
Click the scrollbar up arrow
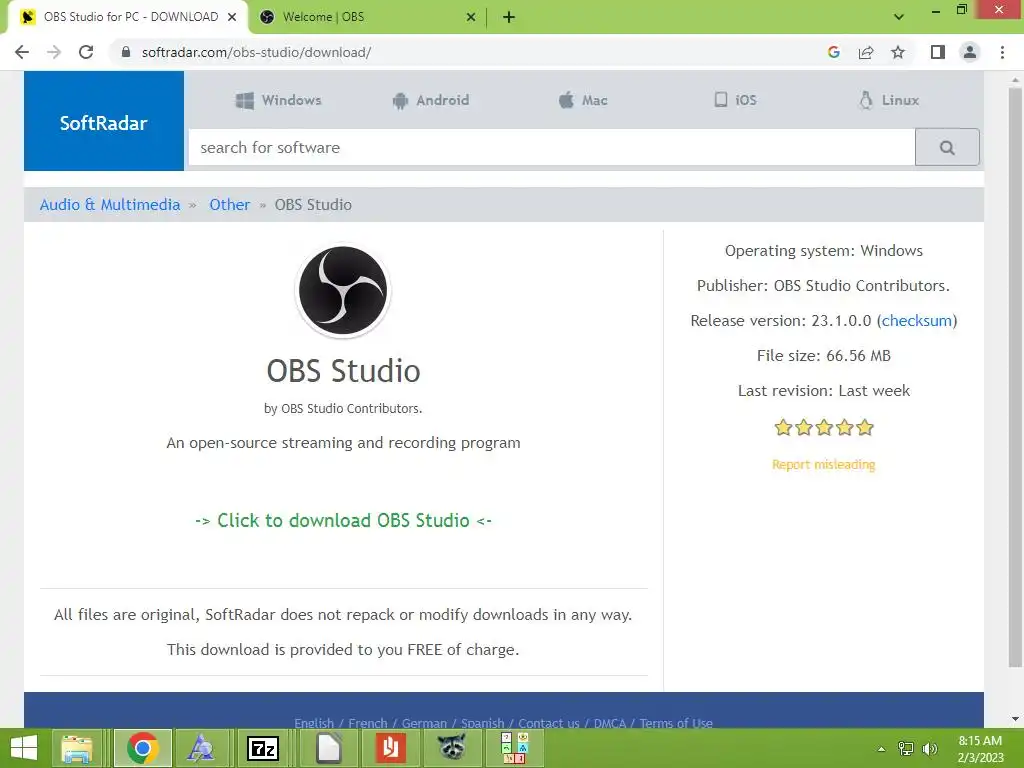1015,79
